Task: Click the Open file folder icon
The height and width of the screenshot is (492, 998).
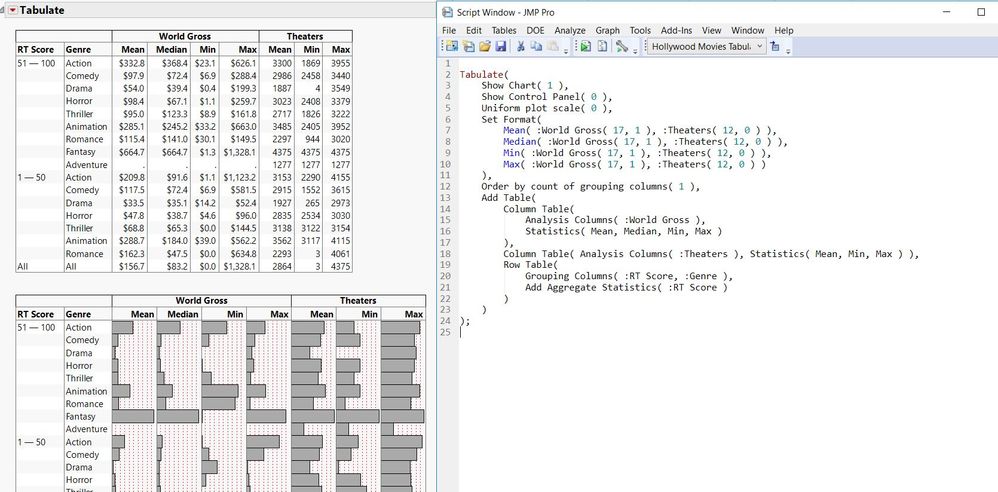Action: (x=483, y=47)
